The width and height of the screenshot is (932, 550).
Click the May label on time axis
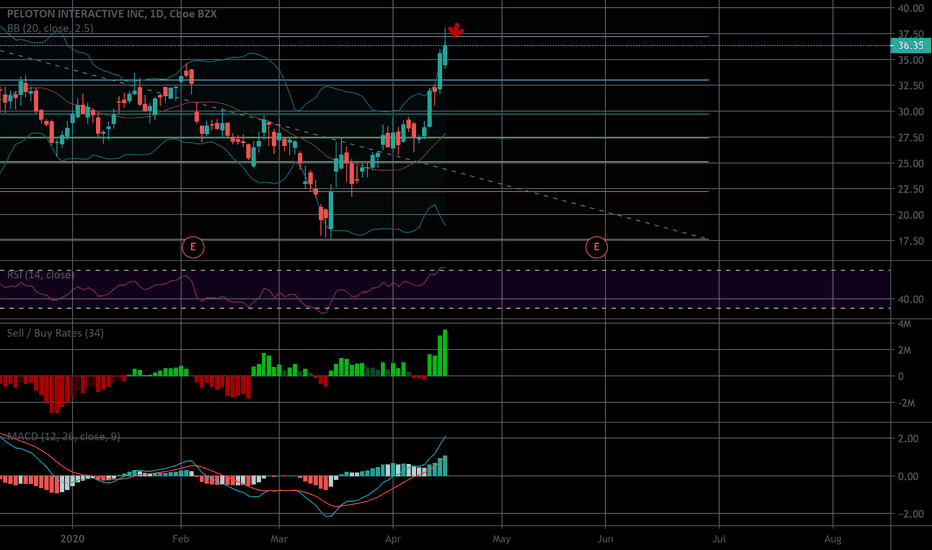[x=502, y=539]
